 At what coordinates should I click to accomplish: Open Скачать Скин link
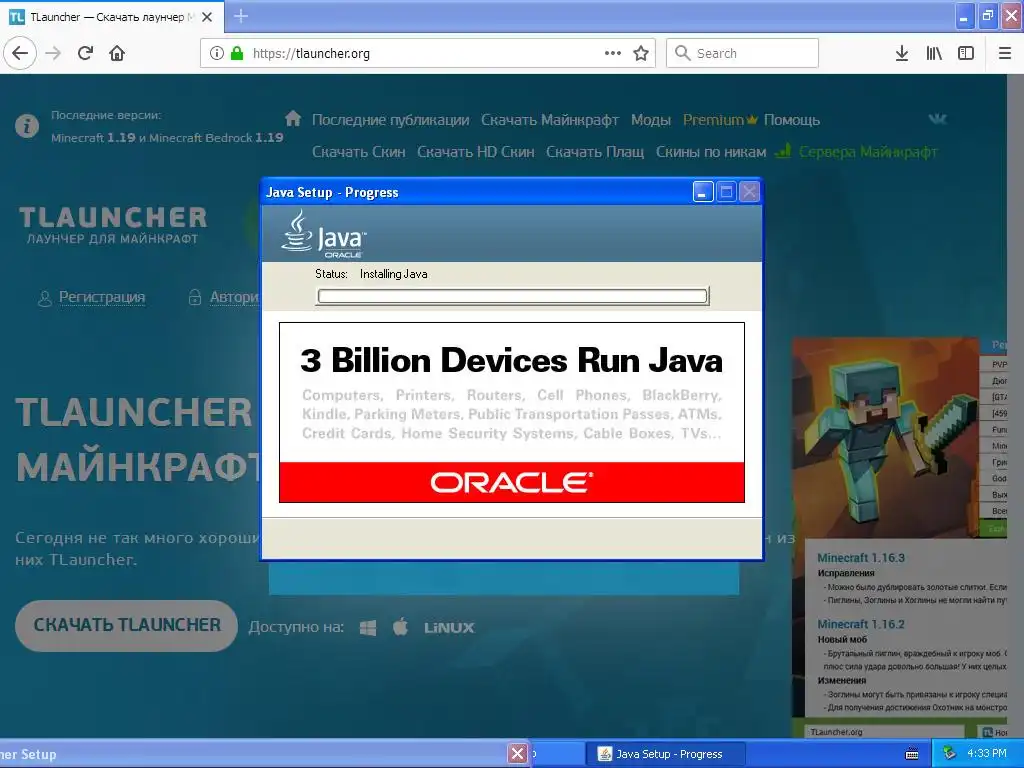point(359,152)
